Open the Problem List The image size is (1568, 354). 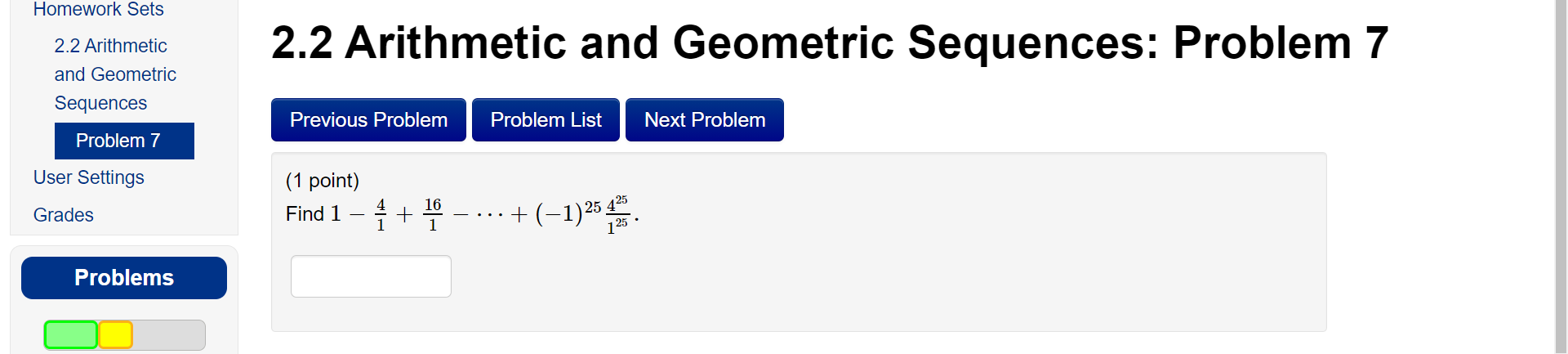pos(546,120)
